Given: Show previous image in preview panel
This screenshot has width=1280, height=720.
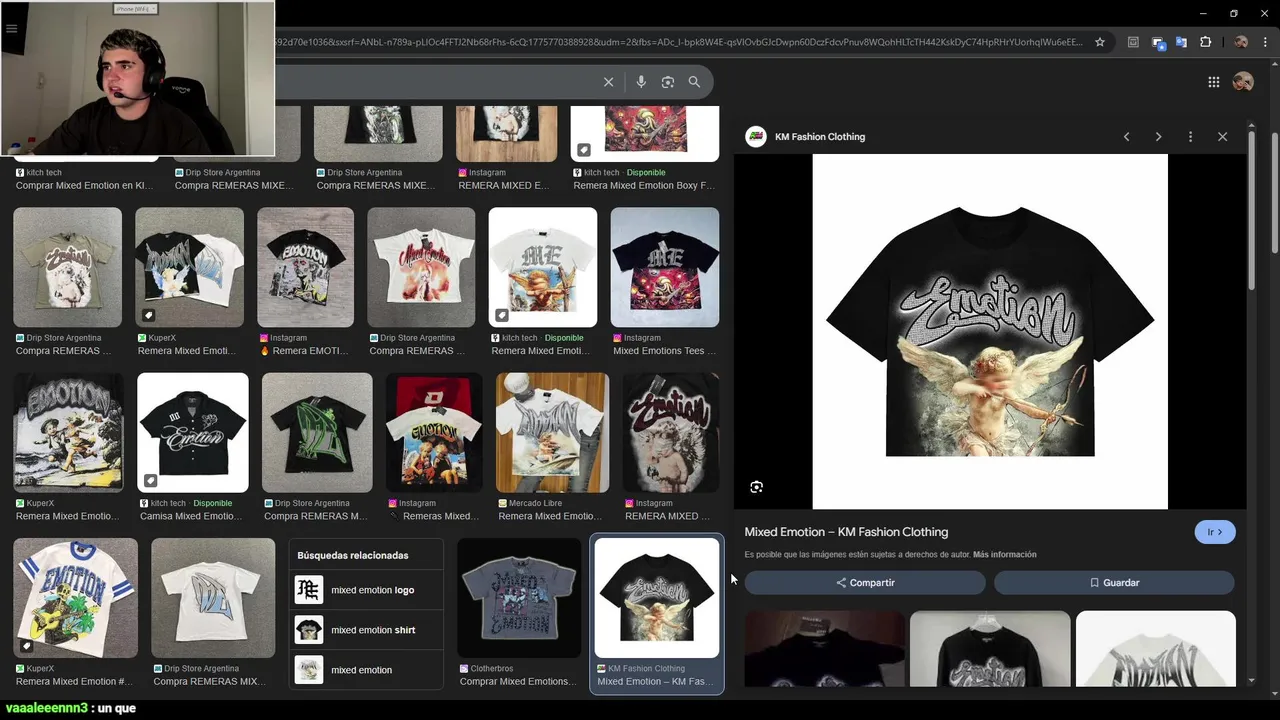Looking at the screenshot, I should (x=1126, y=136).
